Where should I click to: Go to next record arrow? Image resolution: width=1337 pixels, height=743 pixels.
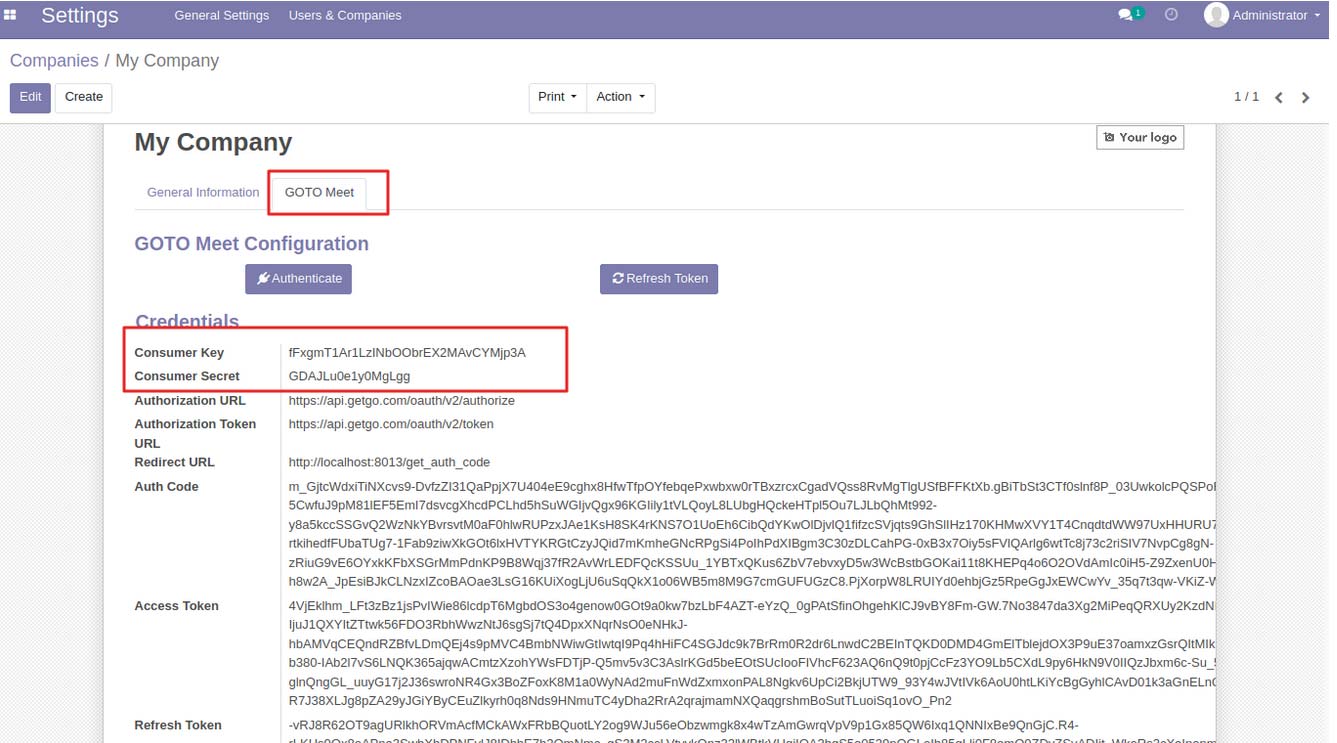point(1305,98)
